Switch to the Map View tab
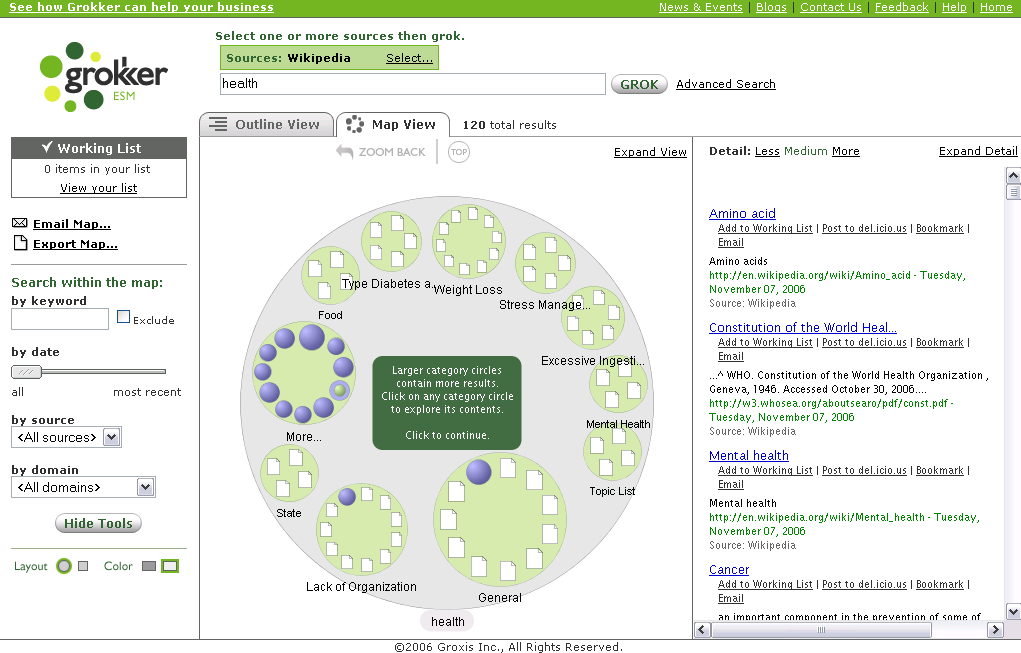This screenshot has width=1021, height=653. [393, 124]
